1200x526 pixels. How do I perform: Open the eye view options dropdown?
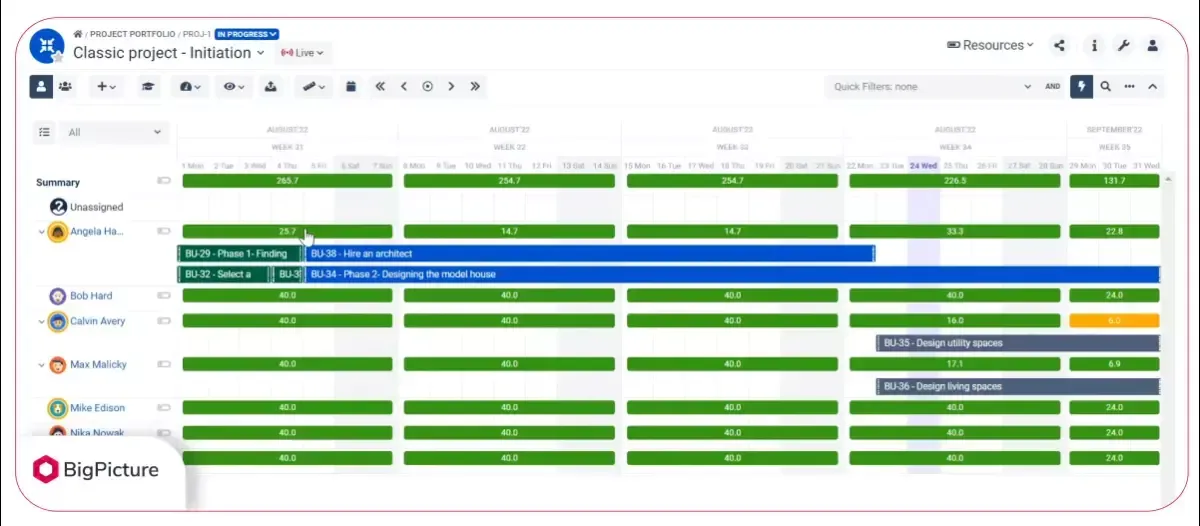[x=235, y=86]
